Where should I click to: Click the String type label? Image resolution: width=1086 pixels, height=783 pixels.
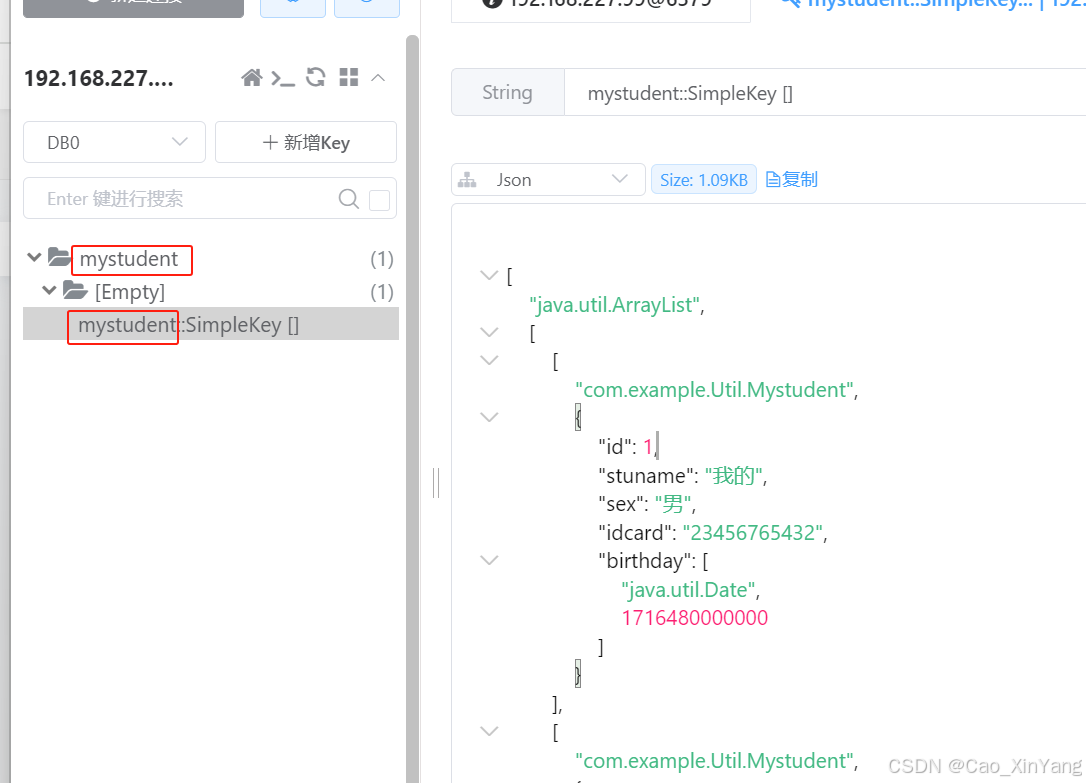[507, 93]
